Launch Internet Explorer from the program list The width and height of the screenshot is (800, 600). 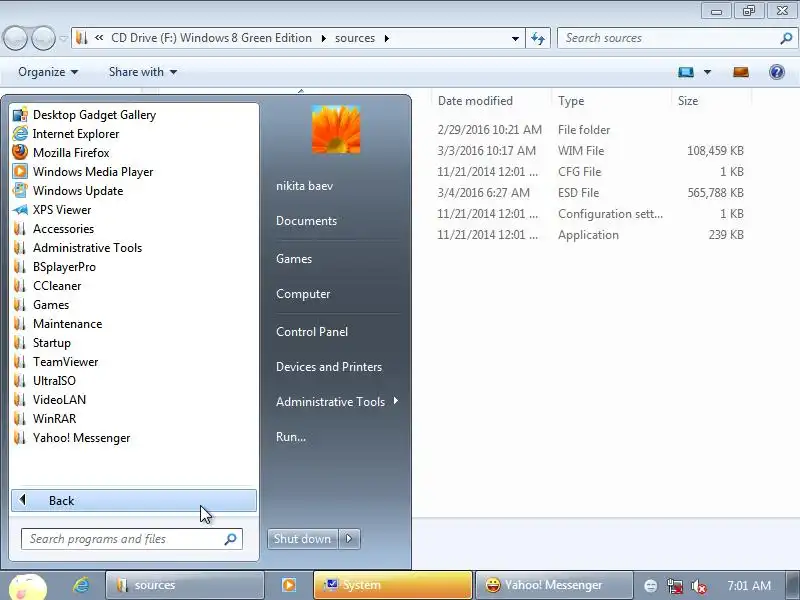[76, 134]
